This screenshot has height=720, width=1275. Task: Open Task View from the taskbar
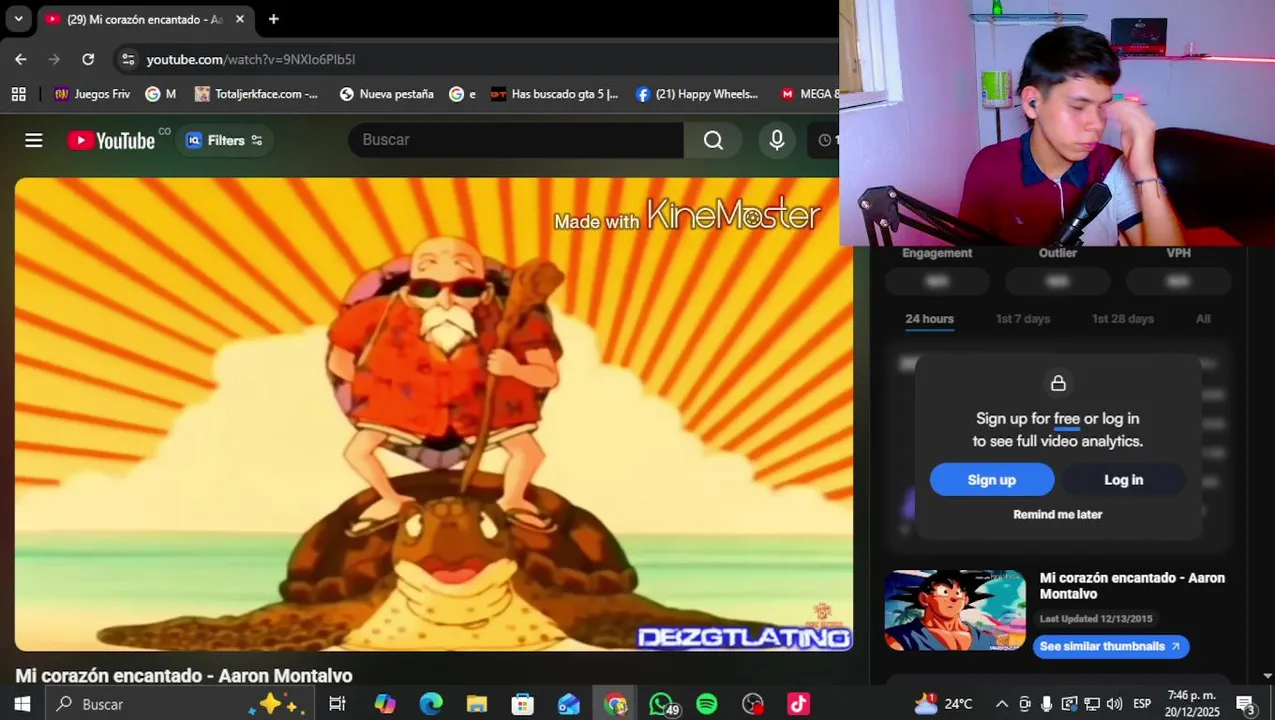click(337, 704)
